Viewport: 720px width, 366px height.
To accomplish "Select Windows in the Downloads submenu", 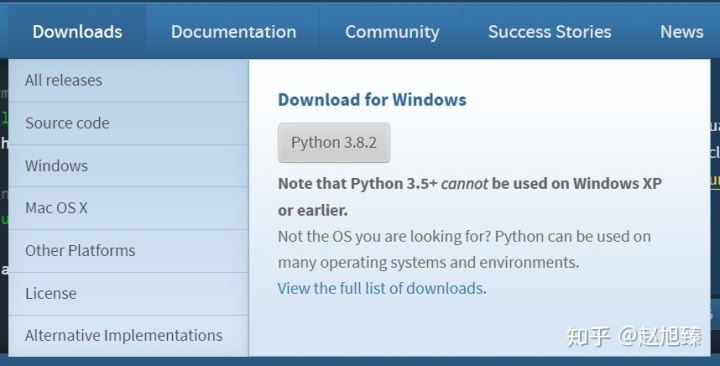I will pyautogui.click(x=129, y=166).
